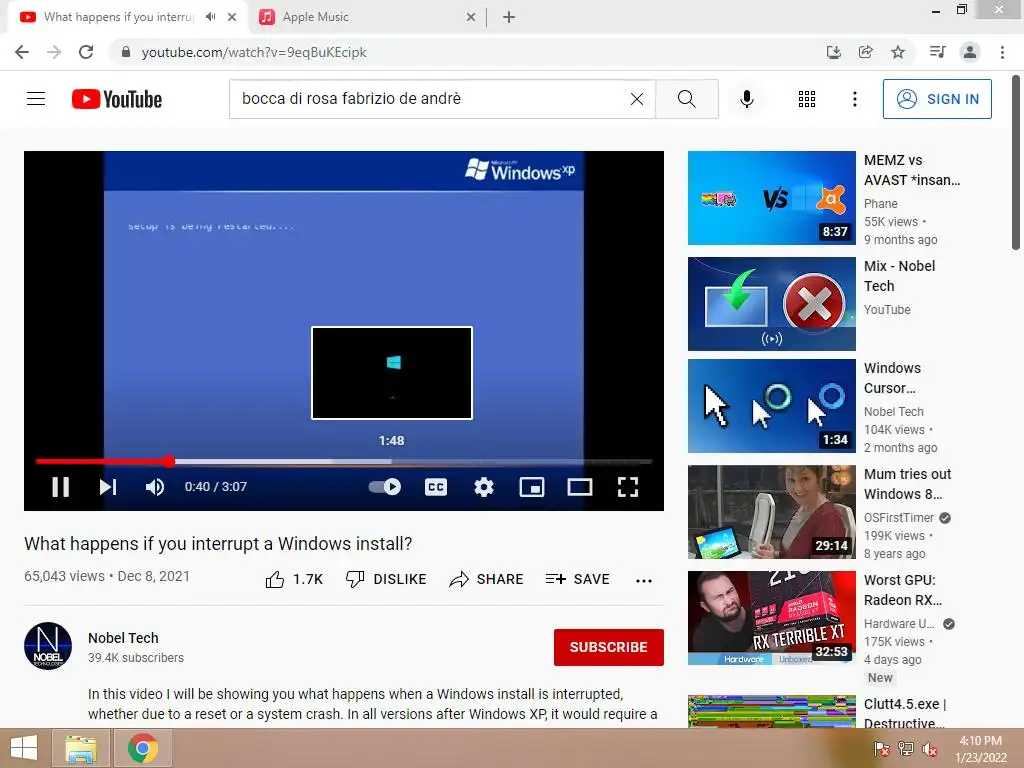1024x768 pixels.
Task: Open File Explorer from the taskbar
Action: (x=81, y=748)
